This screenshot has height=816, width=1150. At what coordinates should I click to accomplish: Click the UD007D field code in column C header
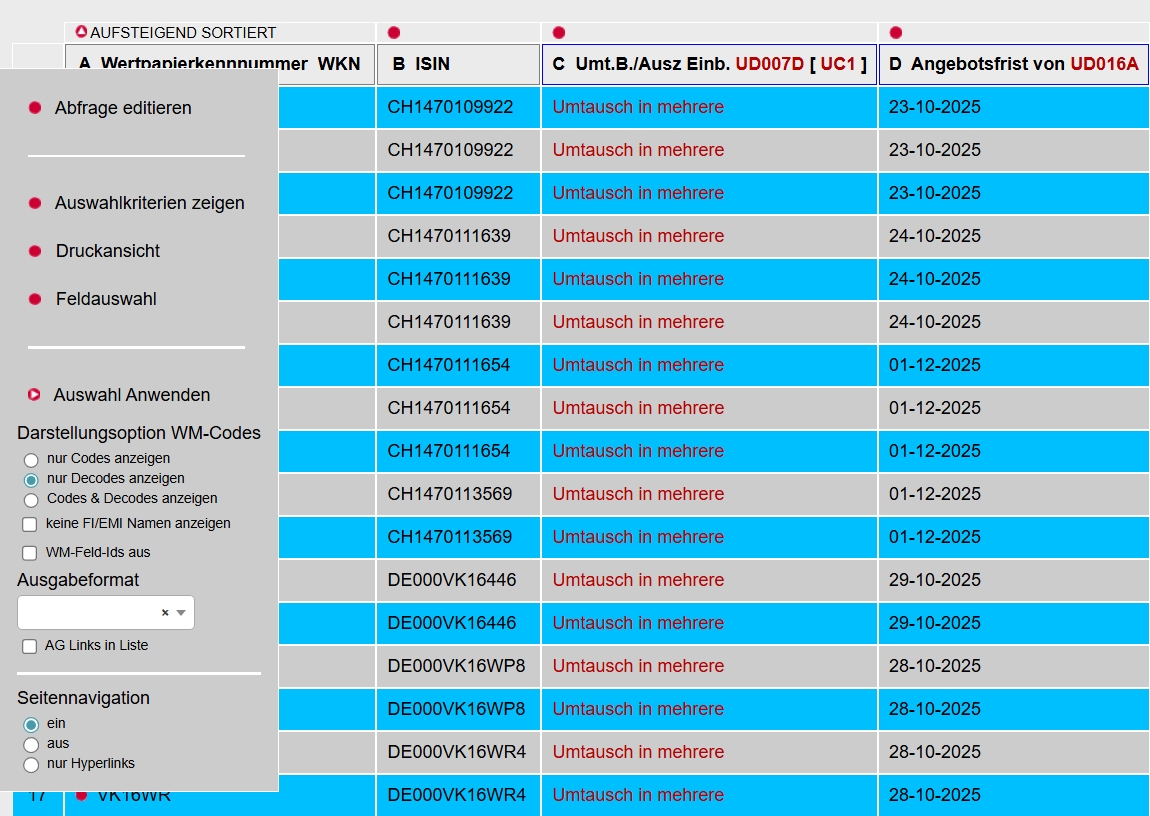769,64
